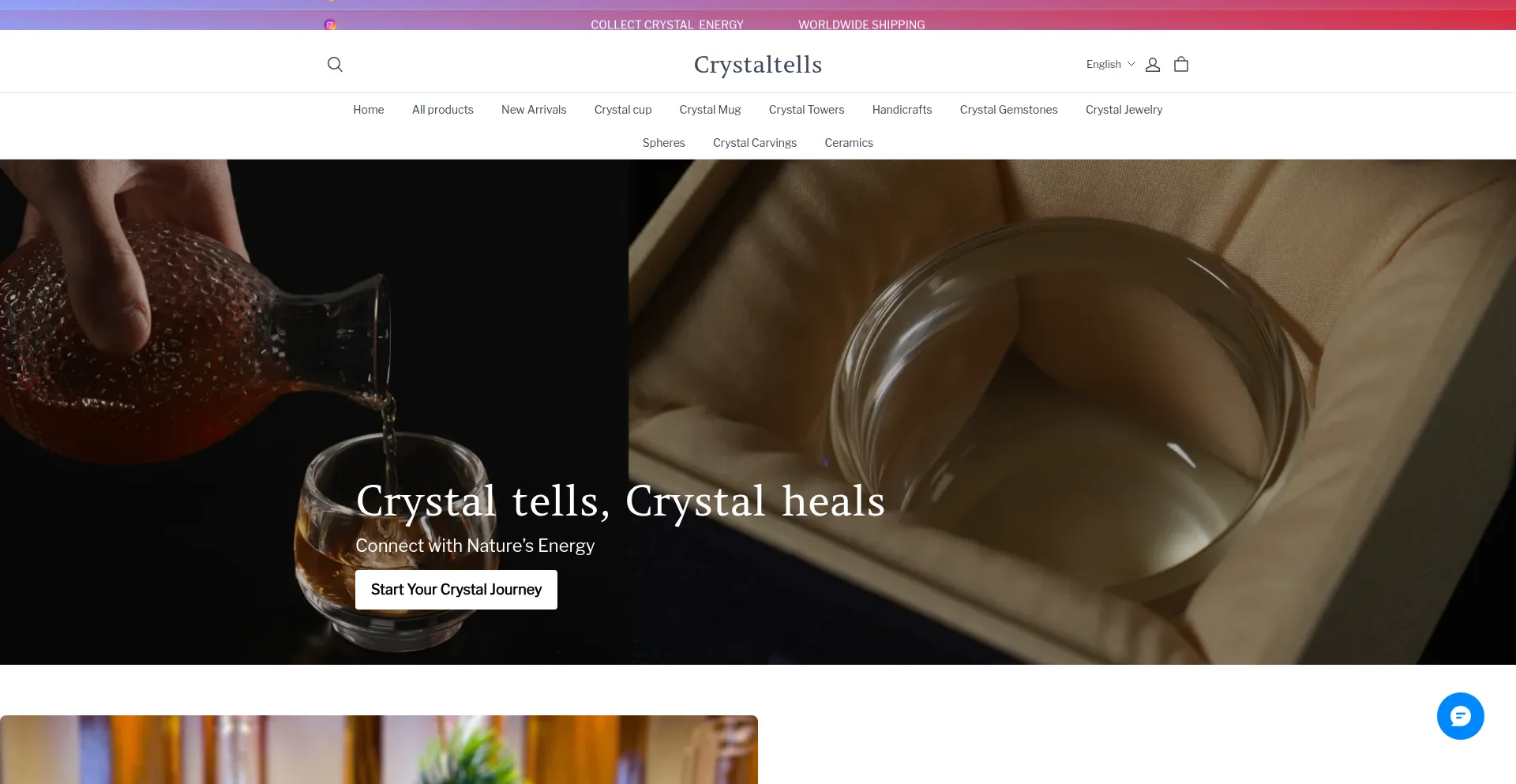Open the All products menu
Viewport: 1516px width, 784px height.
coord(443,110)
